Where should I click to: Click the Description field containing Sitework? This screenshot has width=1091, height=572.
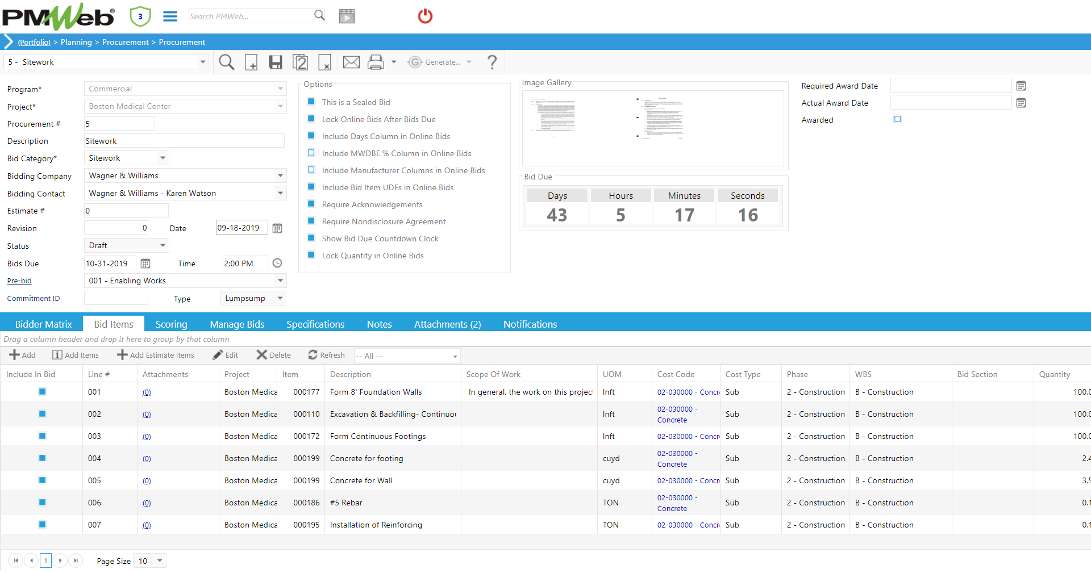[184, 141]
